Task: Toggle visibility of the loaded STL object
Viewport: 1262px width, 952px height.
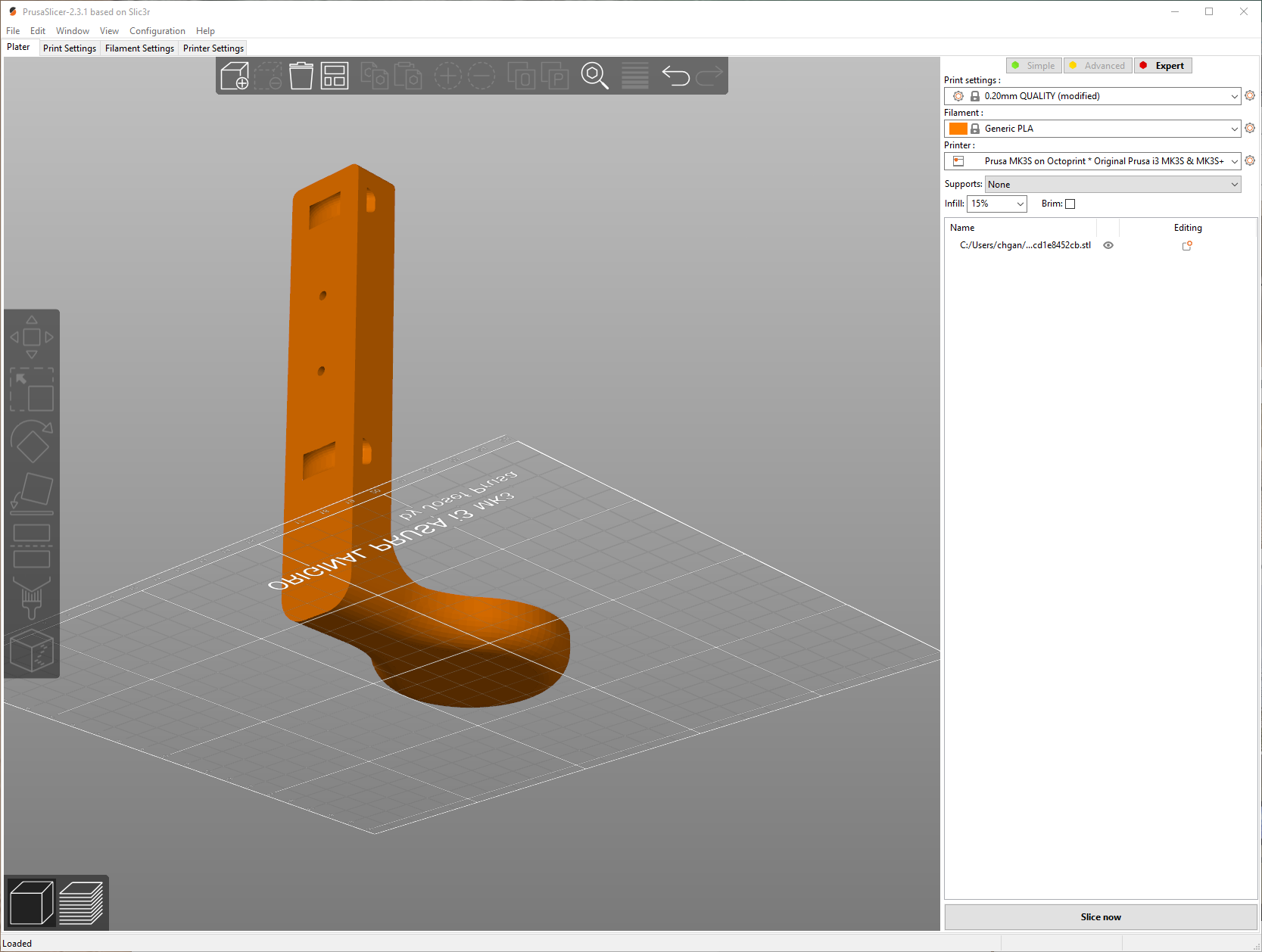Action: (1108, 245)
